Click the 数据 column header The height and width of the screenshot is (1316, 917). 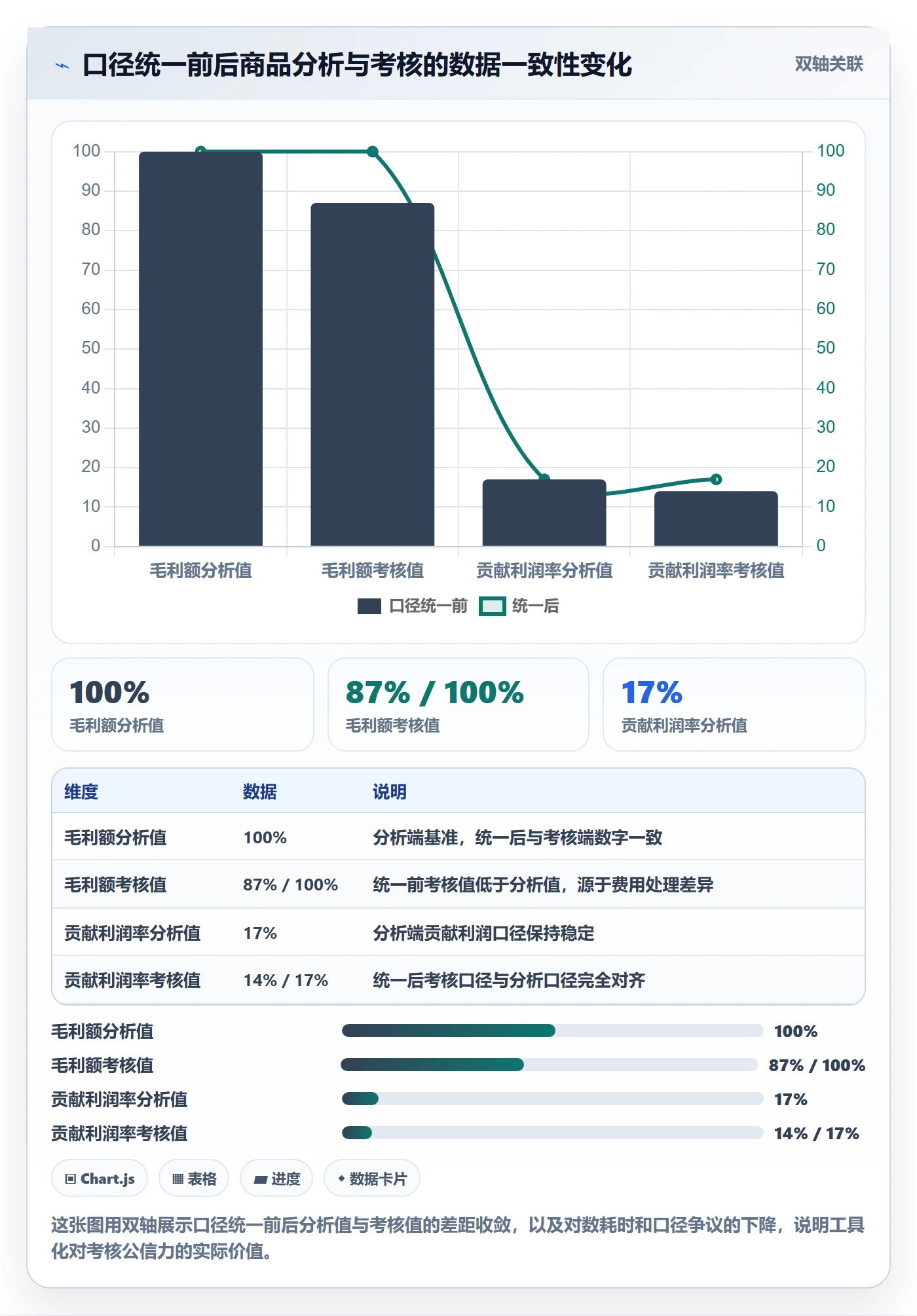(x=260, y=792)
